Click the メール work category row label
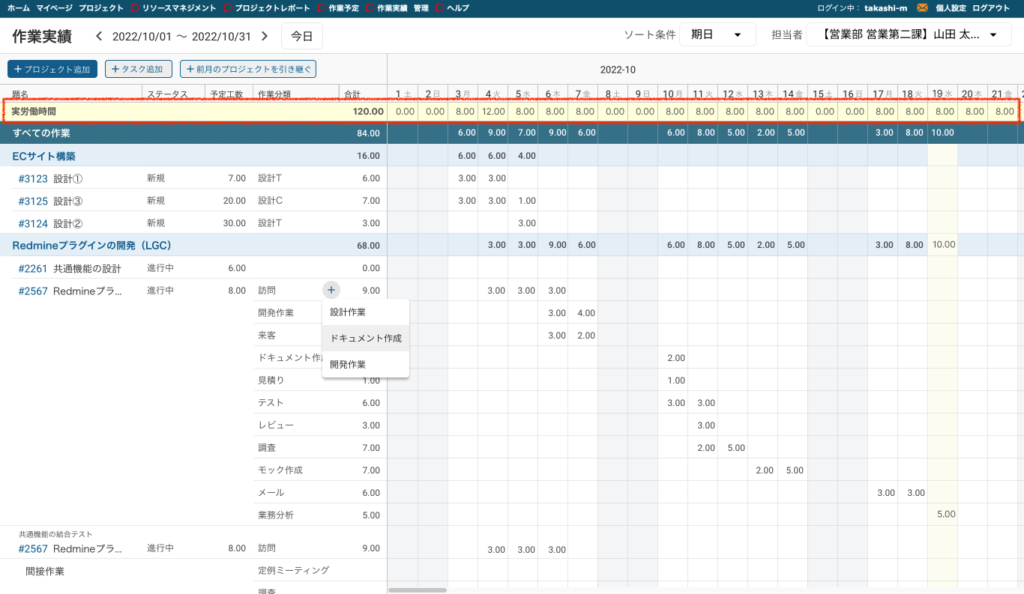The image size is (1024, 594). pyautogui.click(x=270, y=493)
